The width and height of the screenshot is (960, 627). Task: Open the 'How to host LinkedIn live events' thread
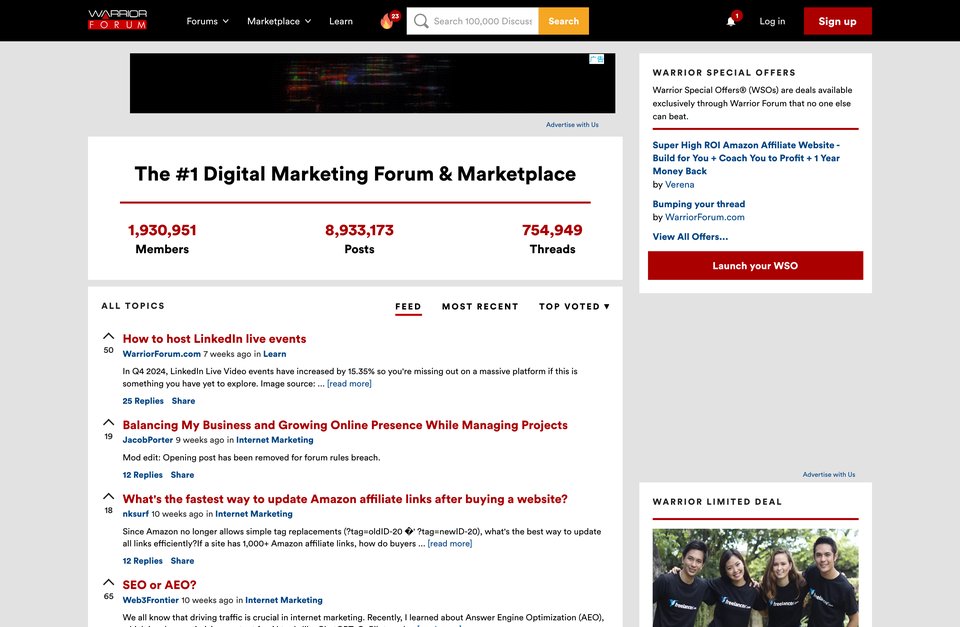214,339
